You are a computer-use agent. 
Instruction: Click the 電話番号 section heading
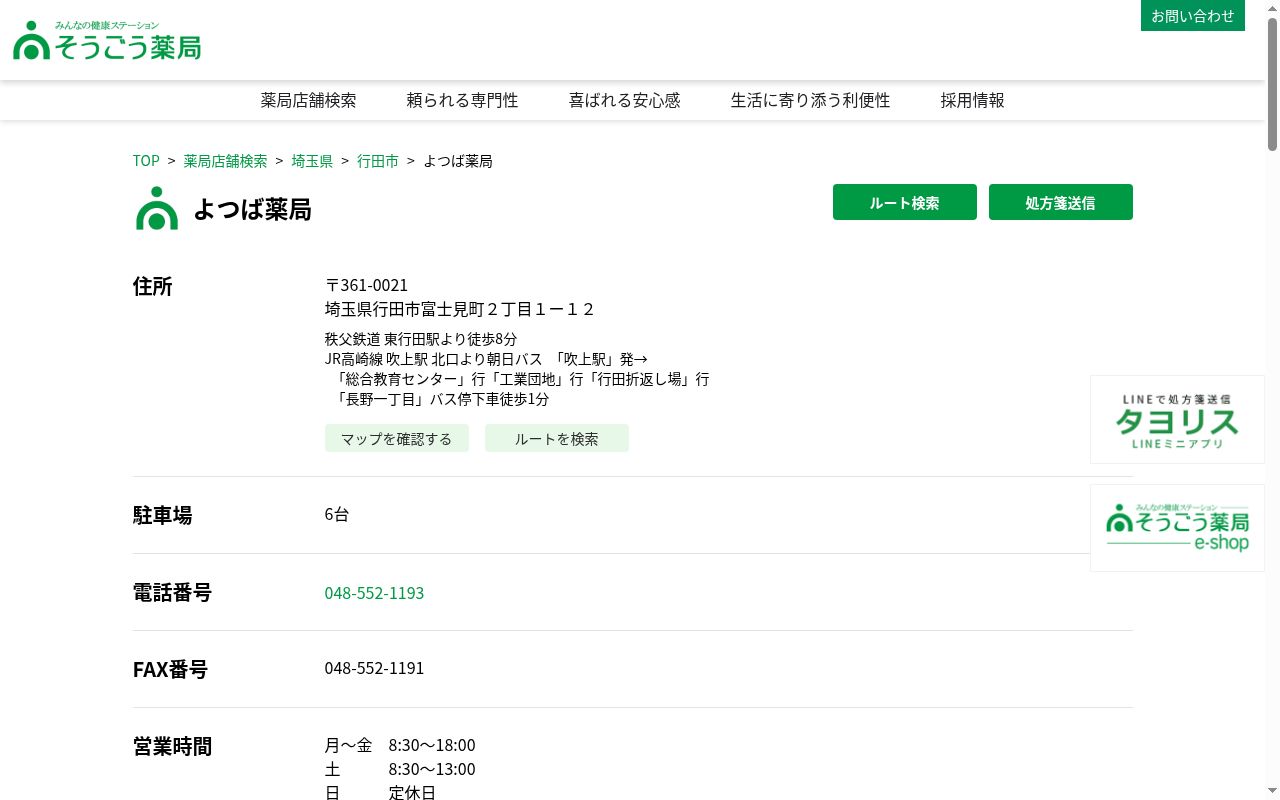tap(172, 592)
